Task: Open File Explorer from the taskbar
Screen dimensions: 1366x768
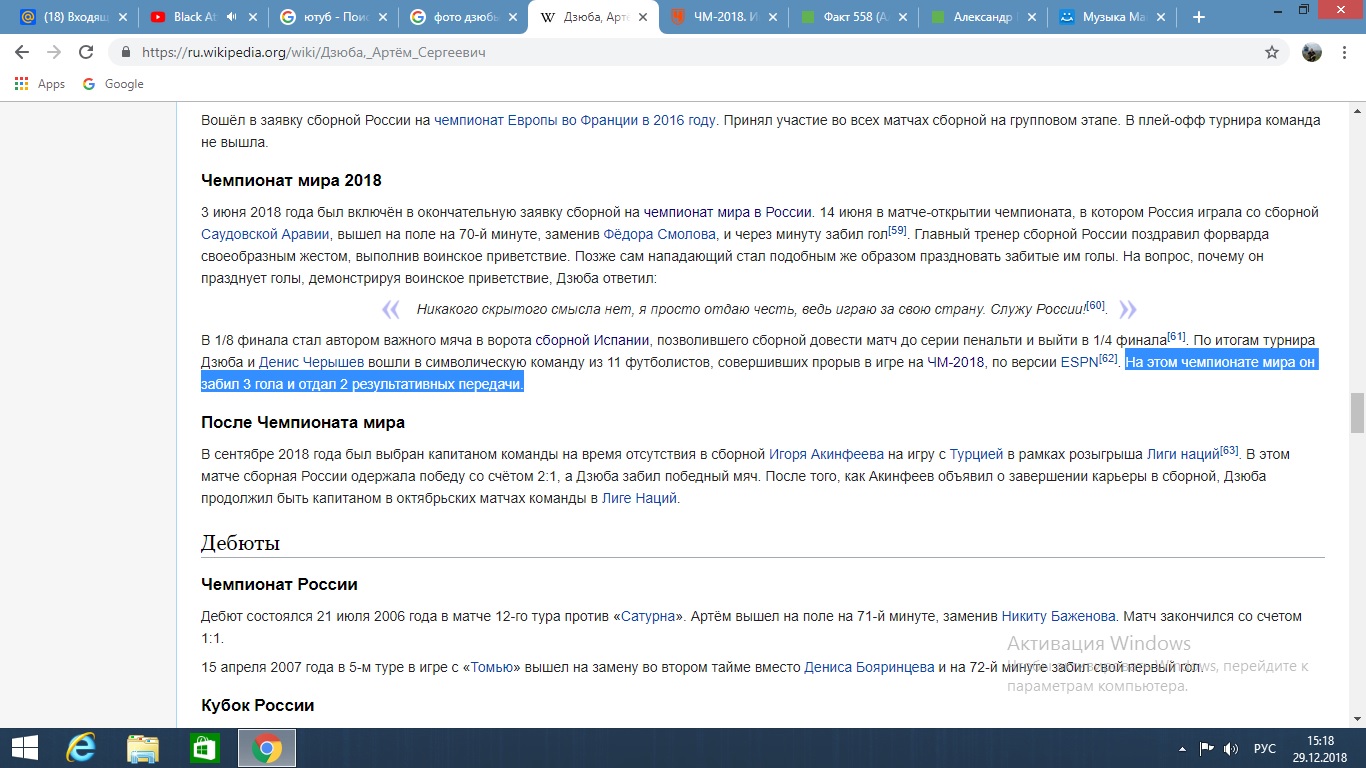Action: [143, 748]
